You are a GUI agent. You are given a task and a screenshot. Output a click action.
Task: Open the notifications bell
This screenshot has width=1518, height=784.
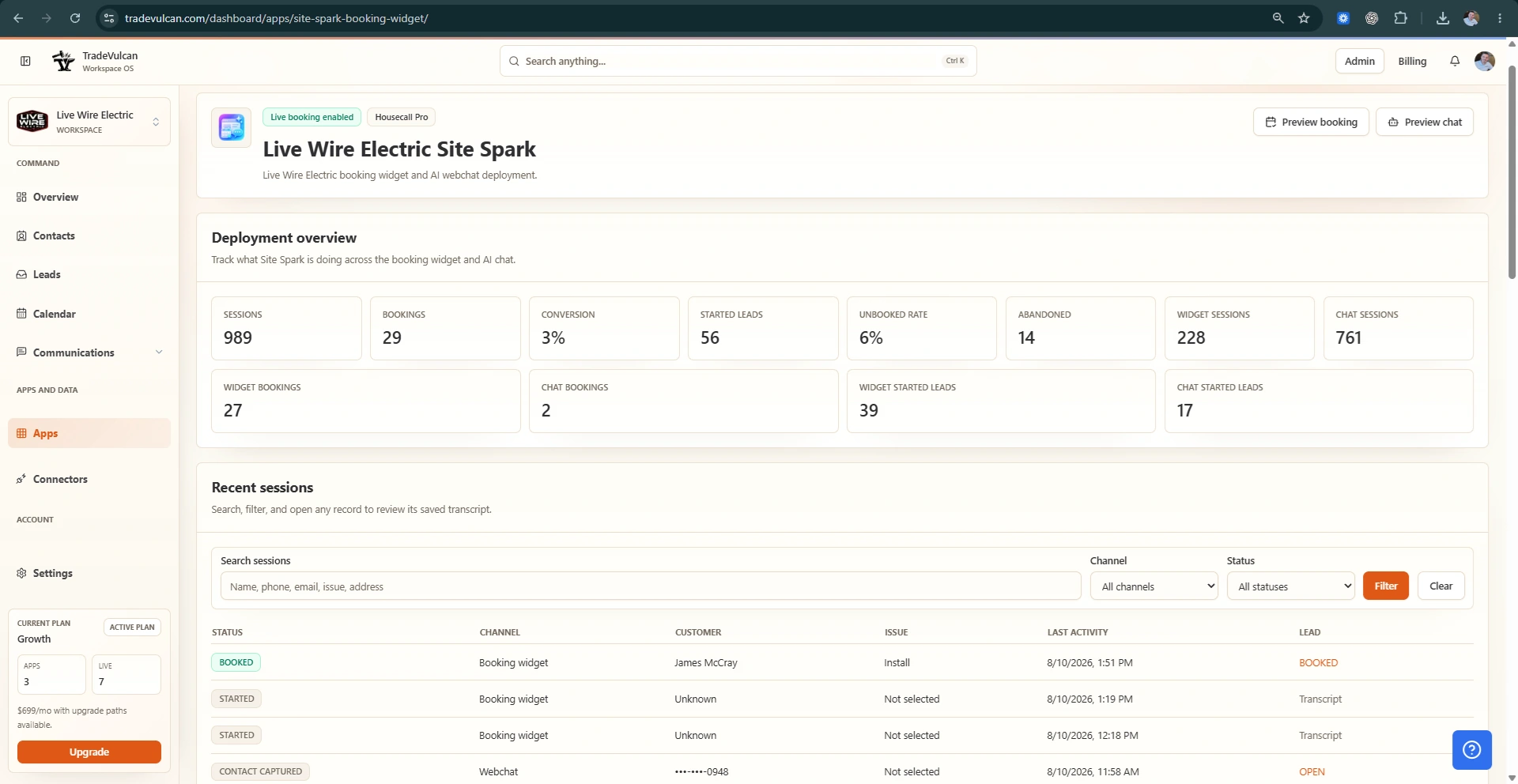point(1455,61)
